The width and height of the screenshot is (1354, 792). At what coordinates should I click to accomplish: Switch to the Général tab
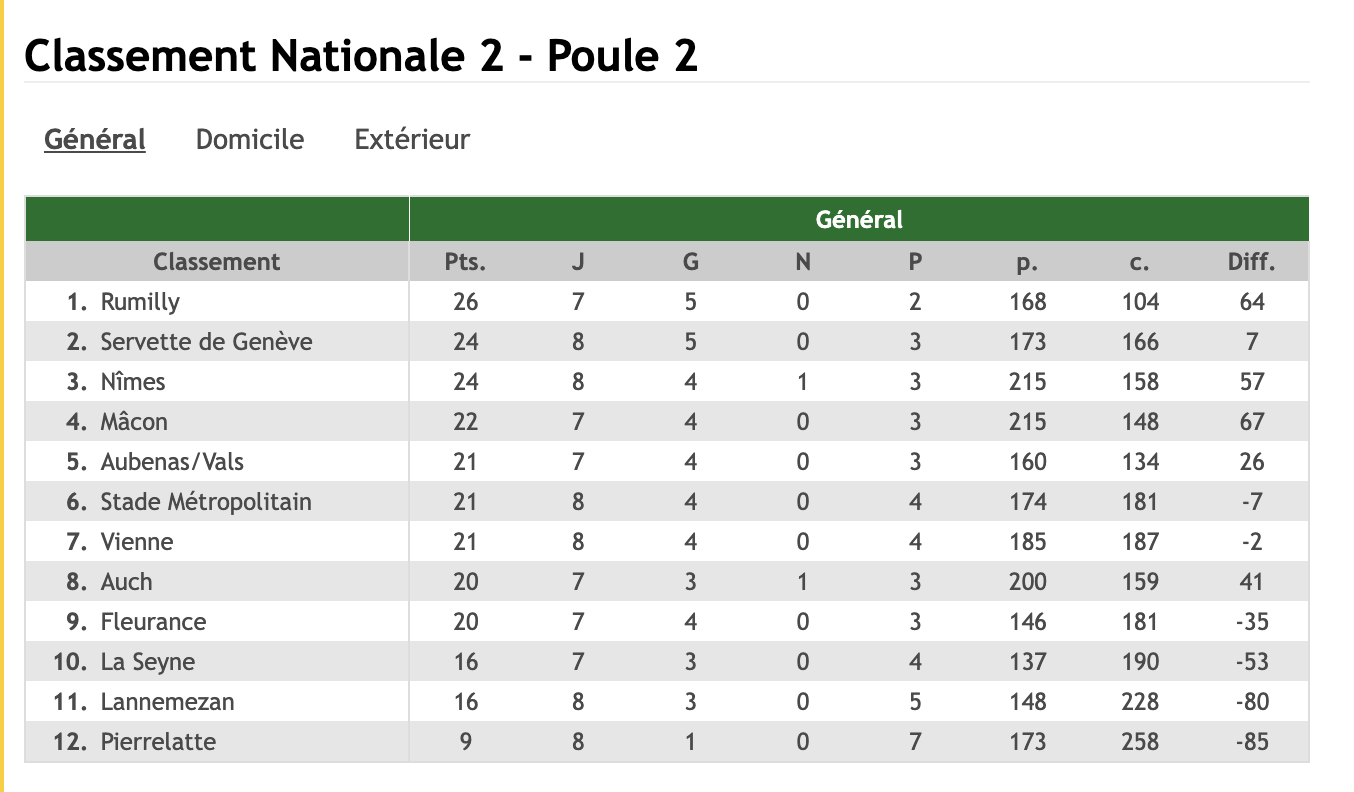pyautogui.click(x=95, y=139)
